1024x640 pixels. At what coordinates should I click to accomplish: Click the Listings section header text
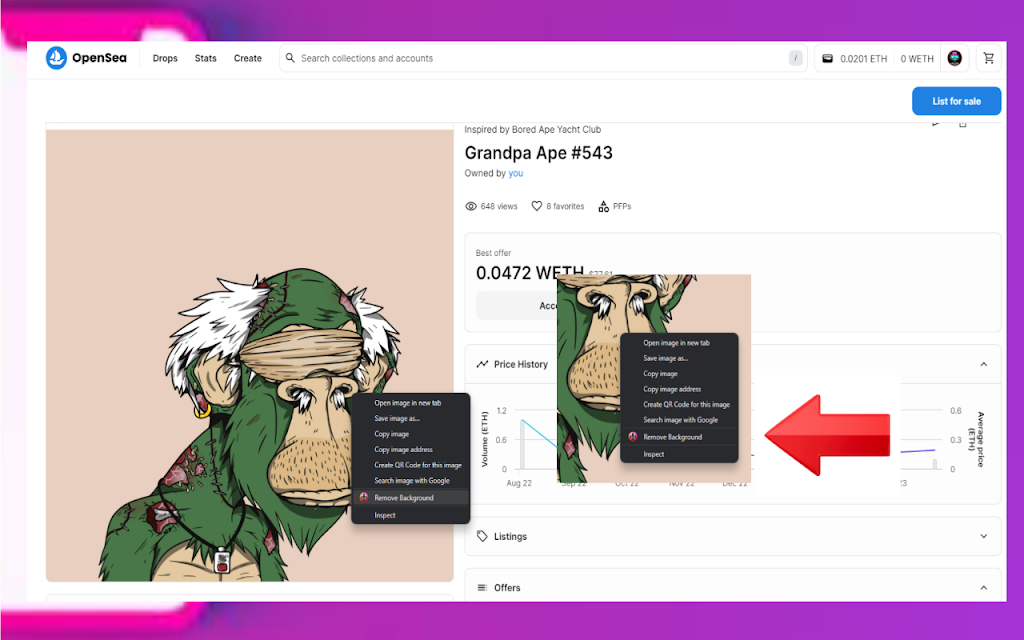[510, 536]
